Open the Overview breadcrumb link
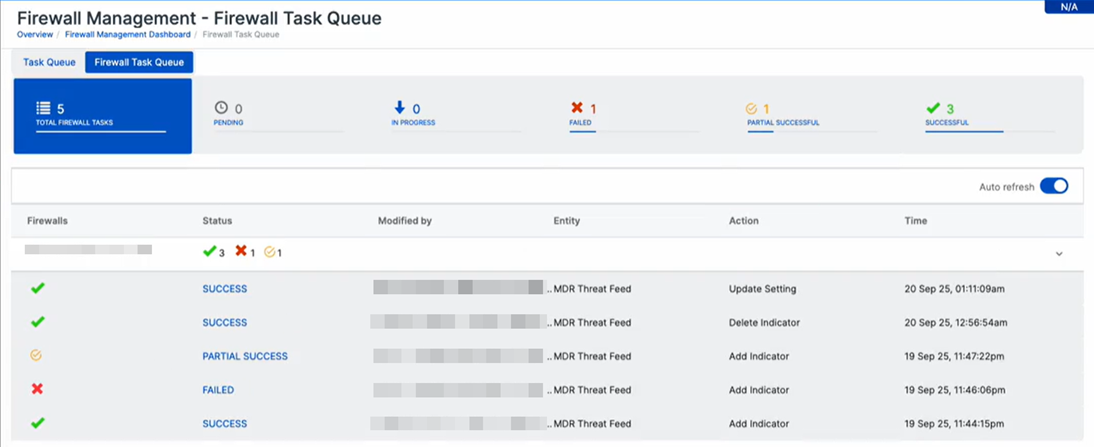1094x447 pixels. [x=35, y=34]
